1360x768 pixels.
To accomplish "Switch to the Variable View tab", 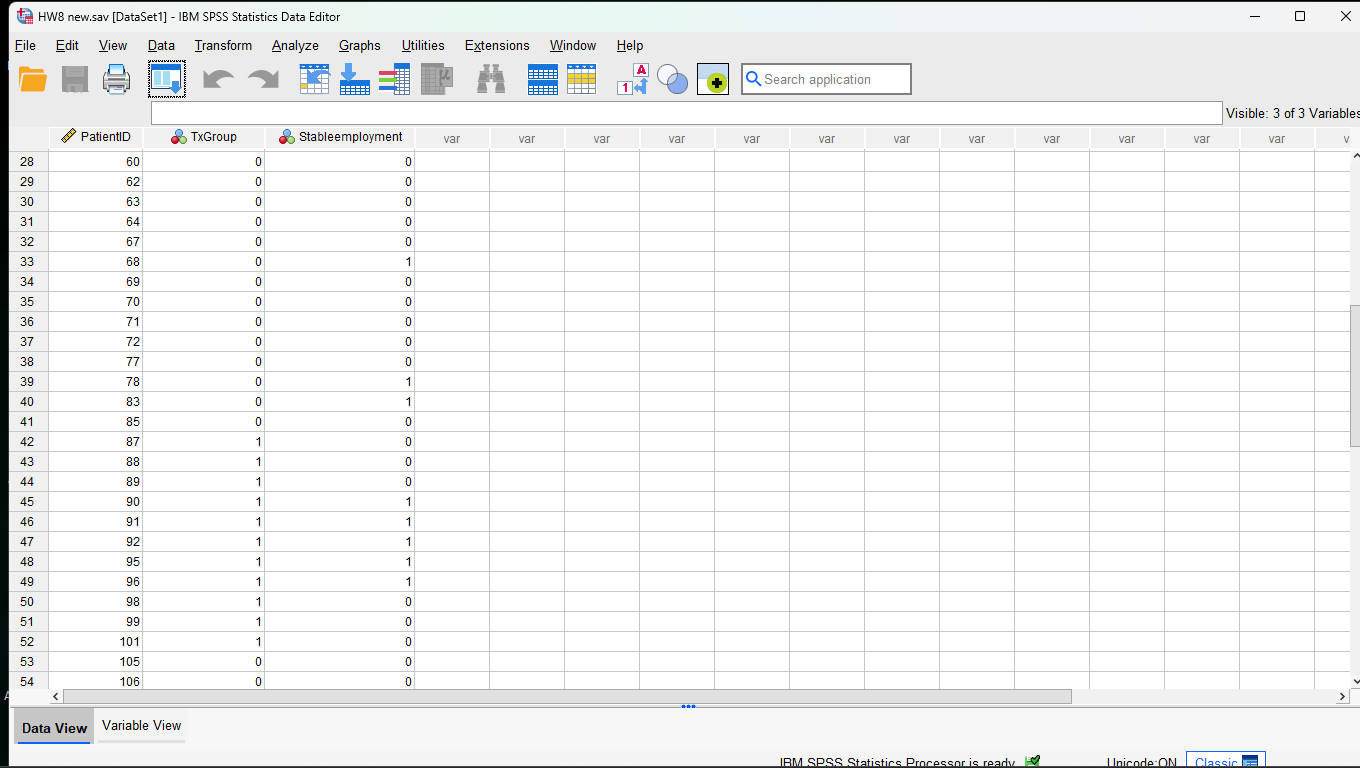I will (142, 726).
